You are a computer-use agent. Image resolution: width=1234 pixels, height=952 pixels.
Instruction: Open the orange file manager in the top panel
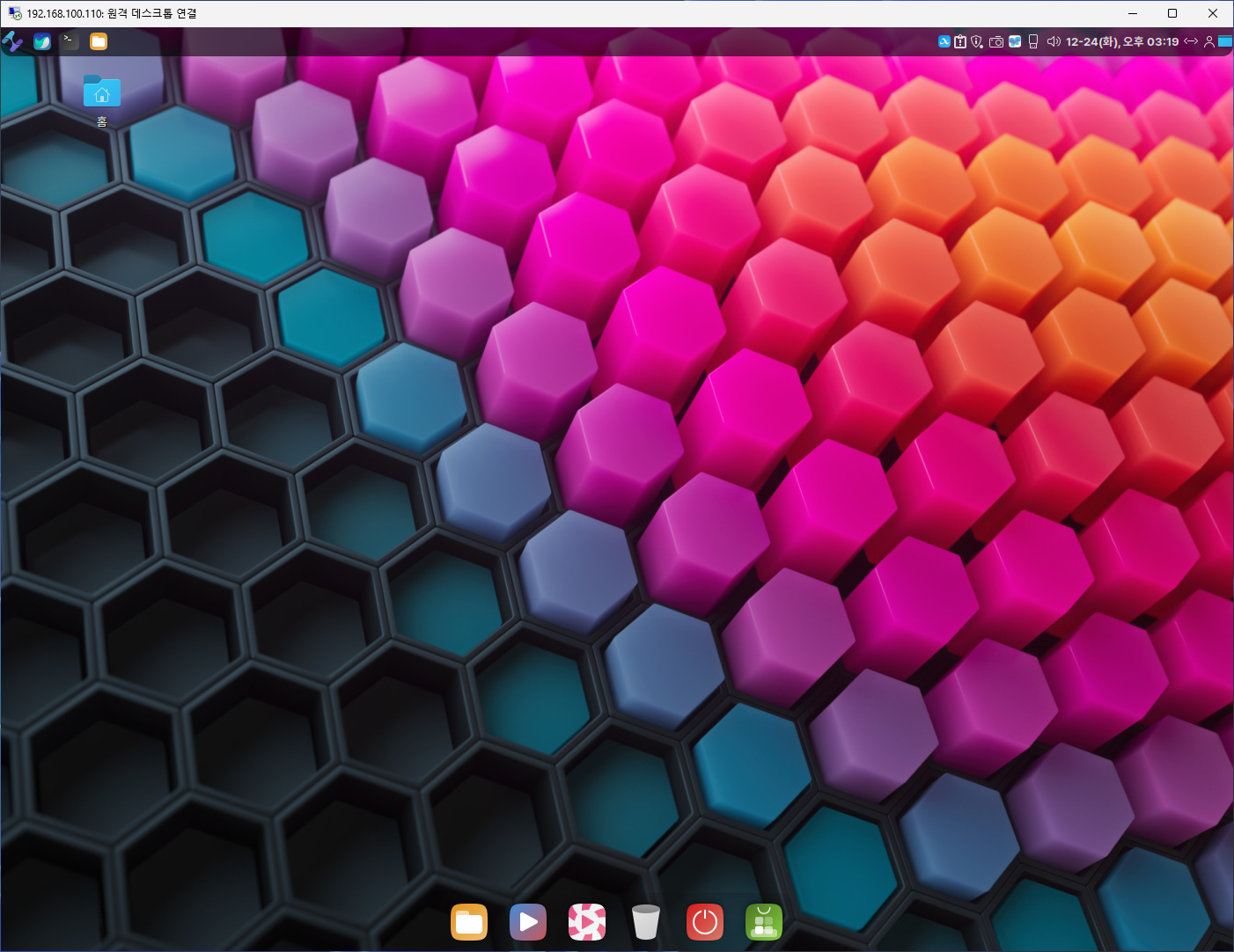(x=98, y=41)
